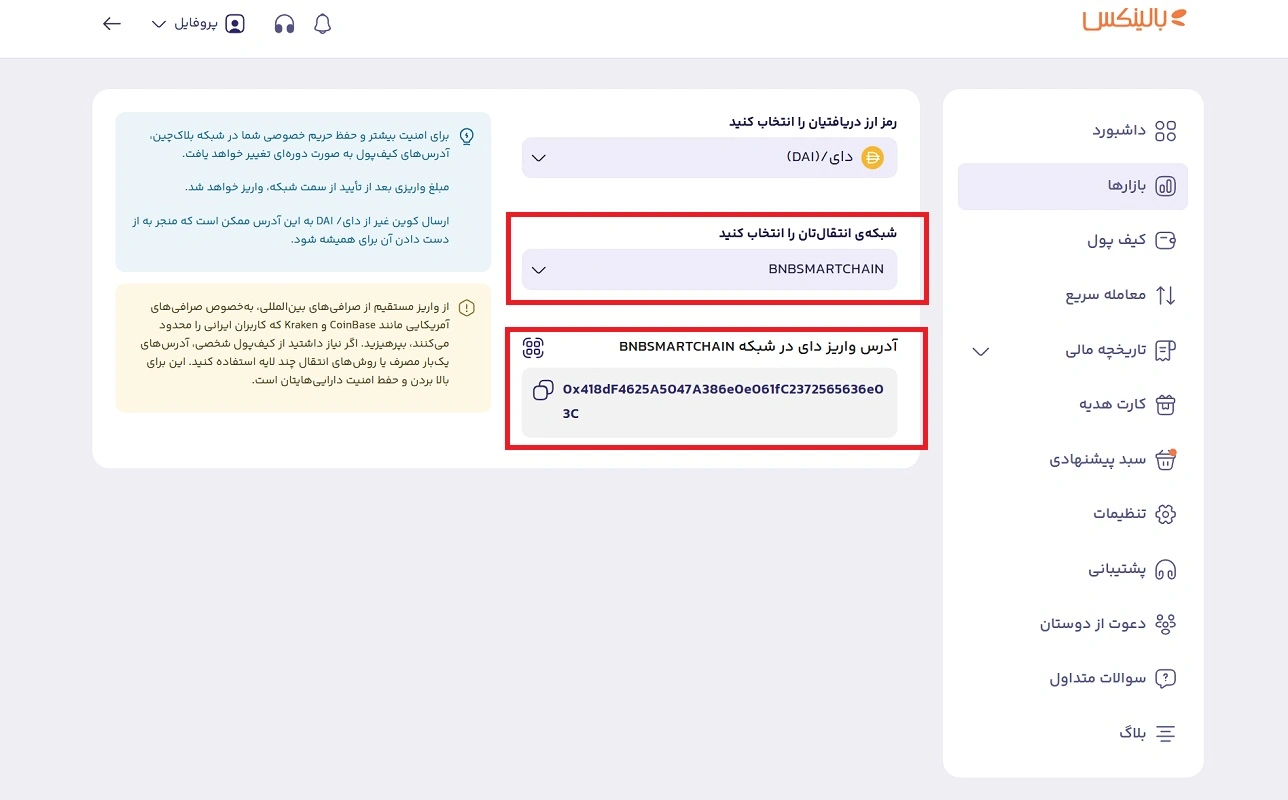The width and height of the screenshot is (1288, 800).
Task: Click the wallet icon in sidebar
Action: tap(1165, 240)
